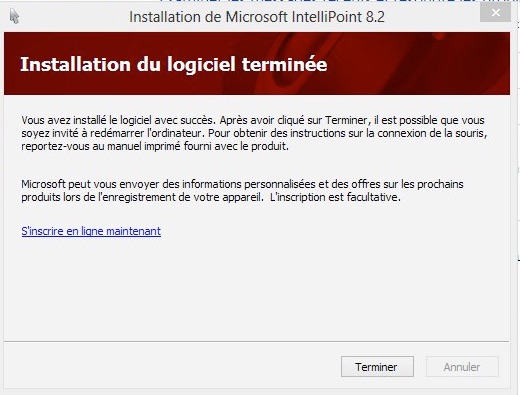Click the mouse pointer icon in title bar
Screen dimensions: 520x395
tap(14, 16)
